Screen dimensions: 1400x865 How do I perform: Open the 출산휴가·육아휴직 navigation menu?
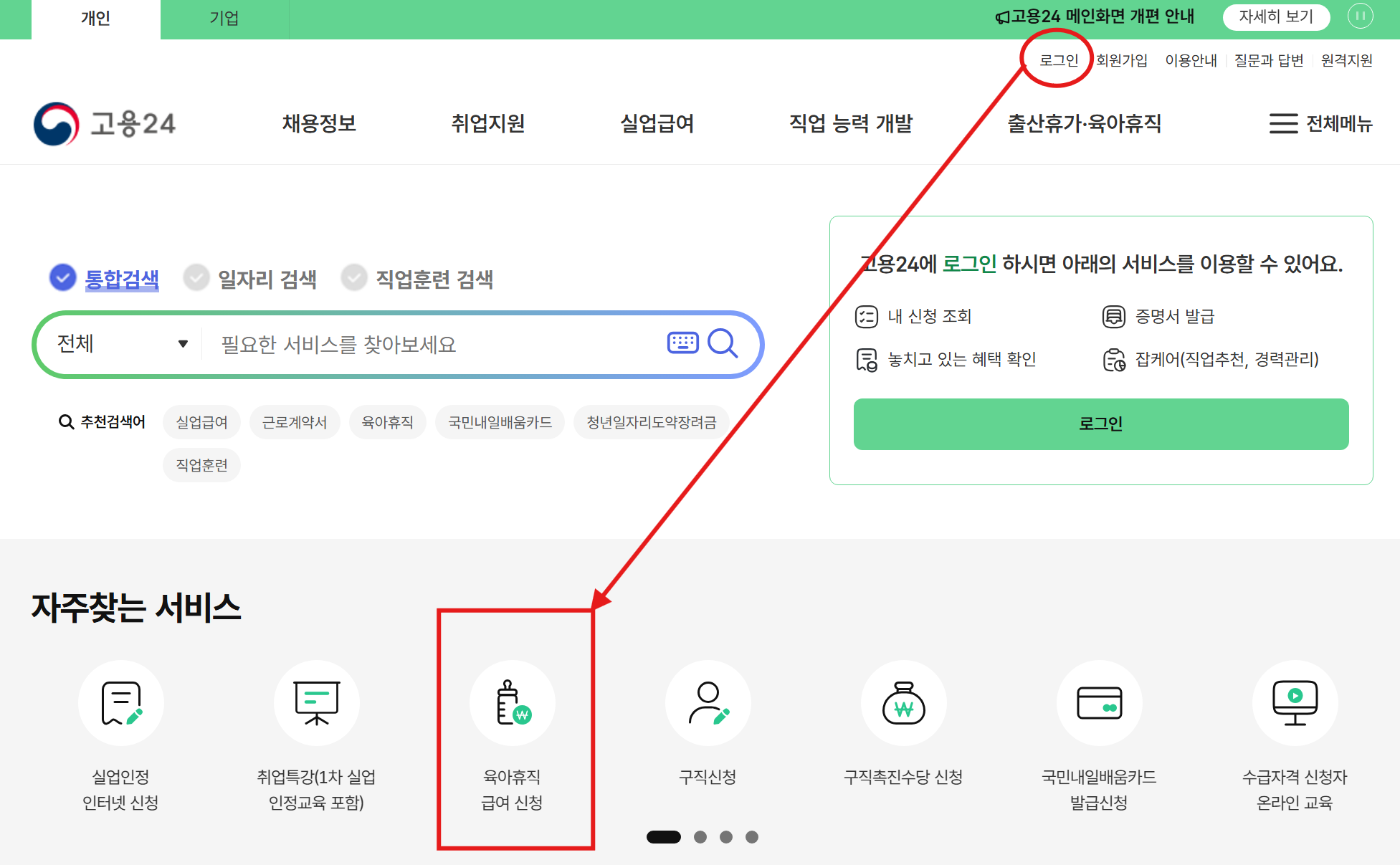pyautogui.click(x=1084, y=124)
